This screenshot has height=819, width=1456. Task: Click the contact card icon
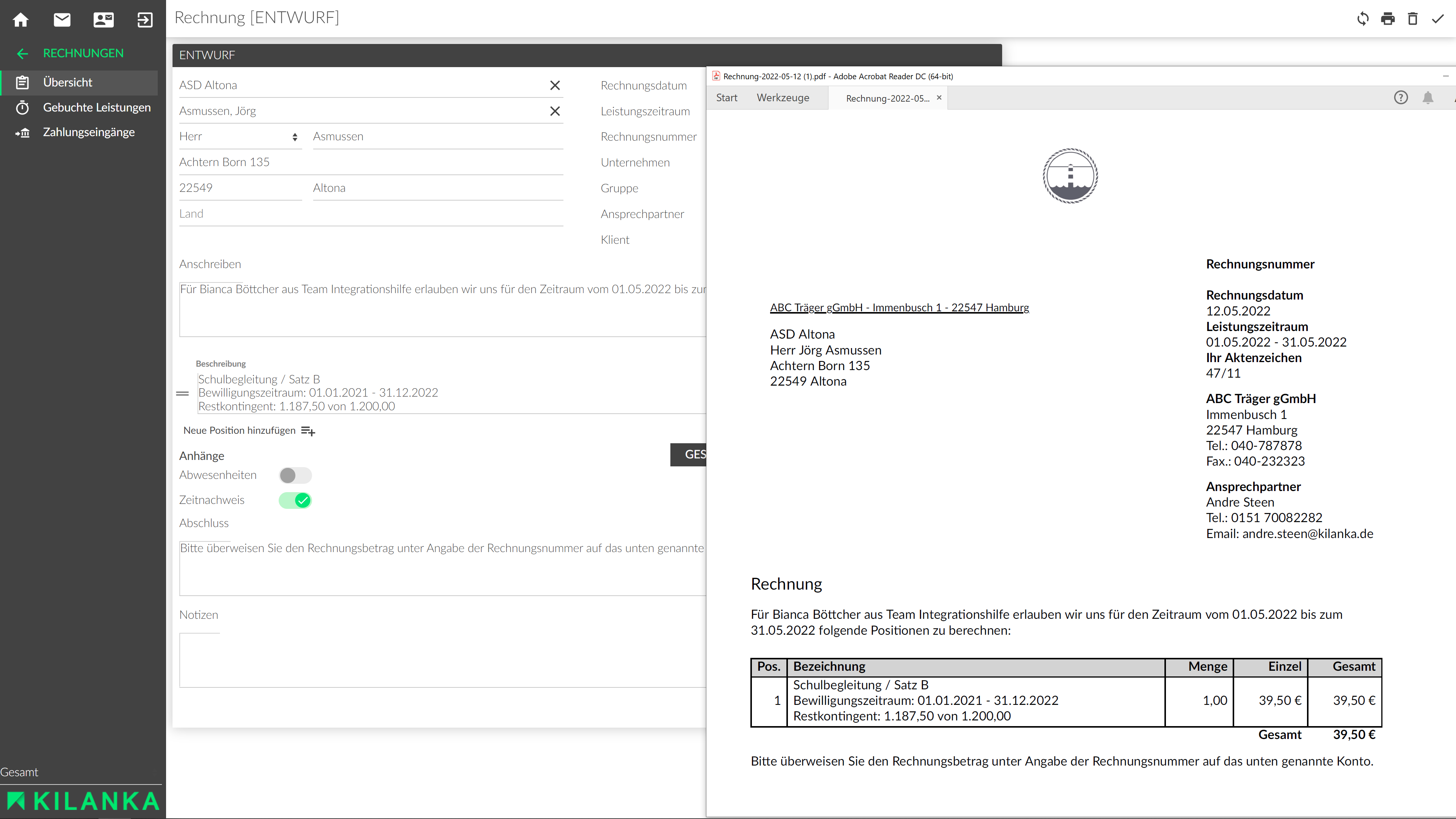click(x=104, y=20)
